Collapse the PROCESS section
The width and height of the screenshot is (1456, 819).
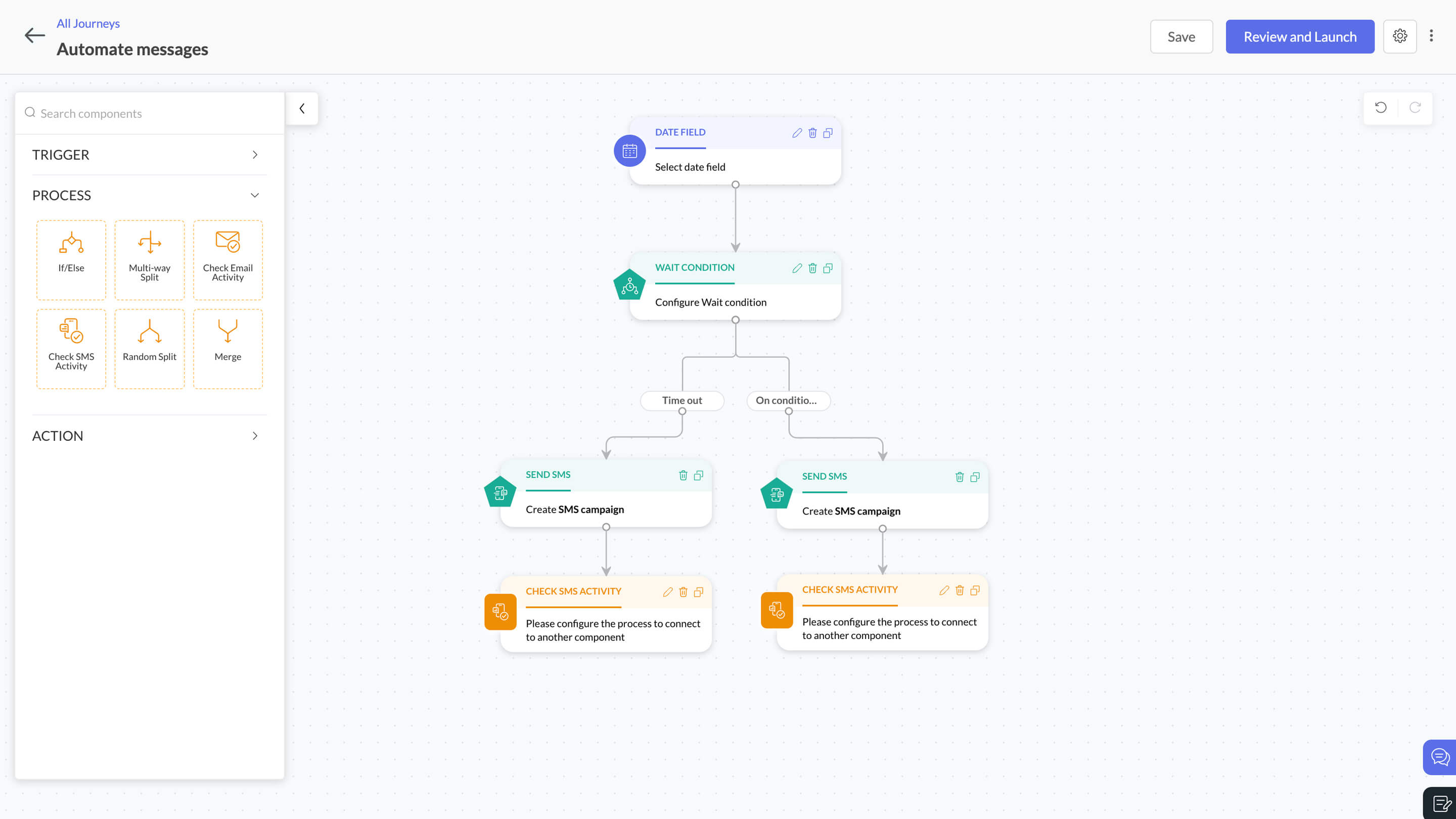click(x=149, y=196)
